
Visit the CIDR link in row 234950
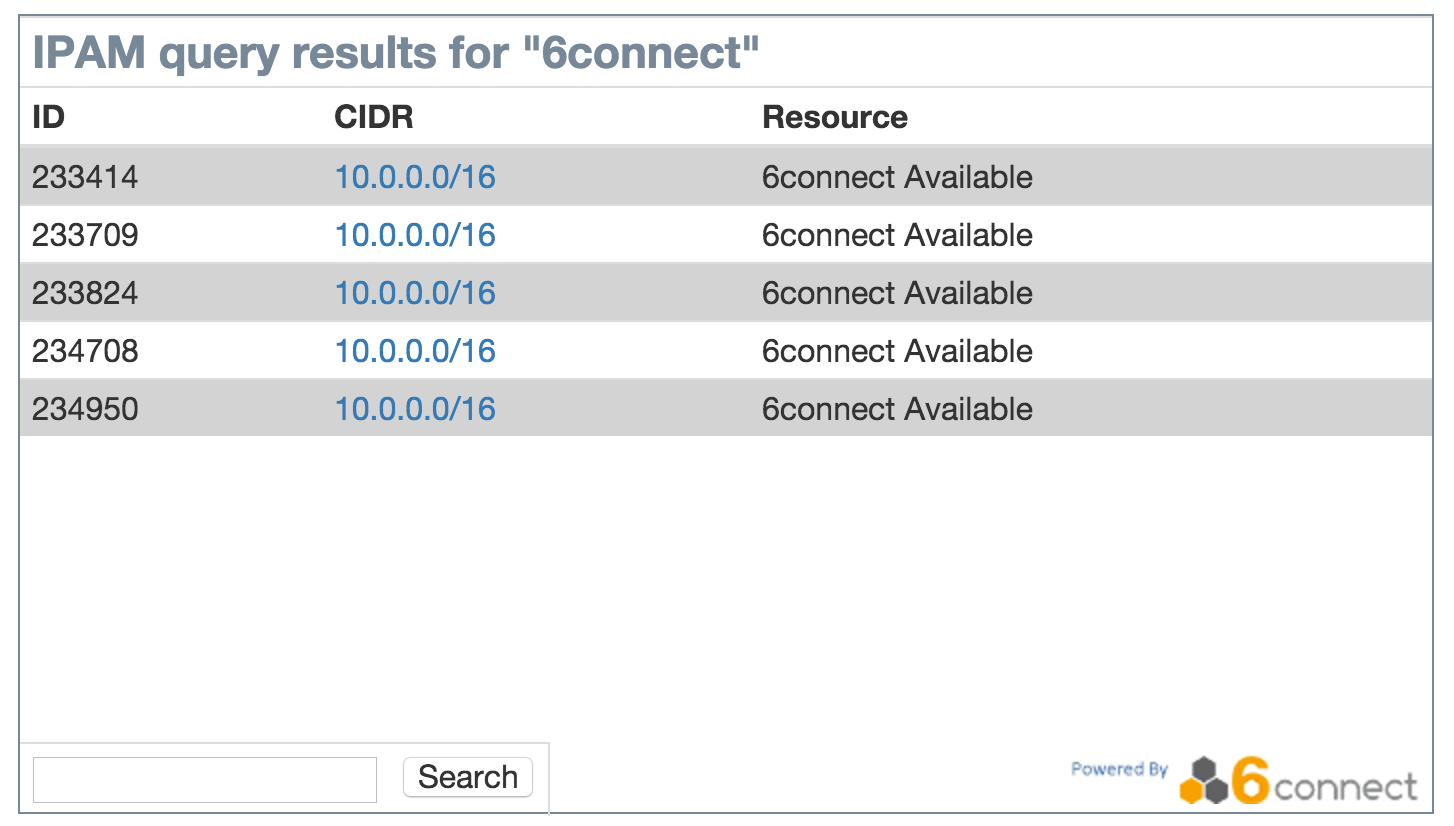(415, 409)
